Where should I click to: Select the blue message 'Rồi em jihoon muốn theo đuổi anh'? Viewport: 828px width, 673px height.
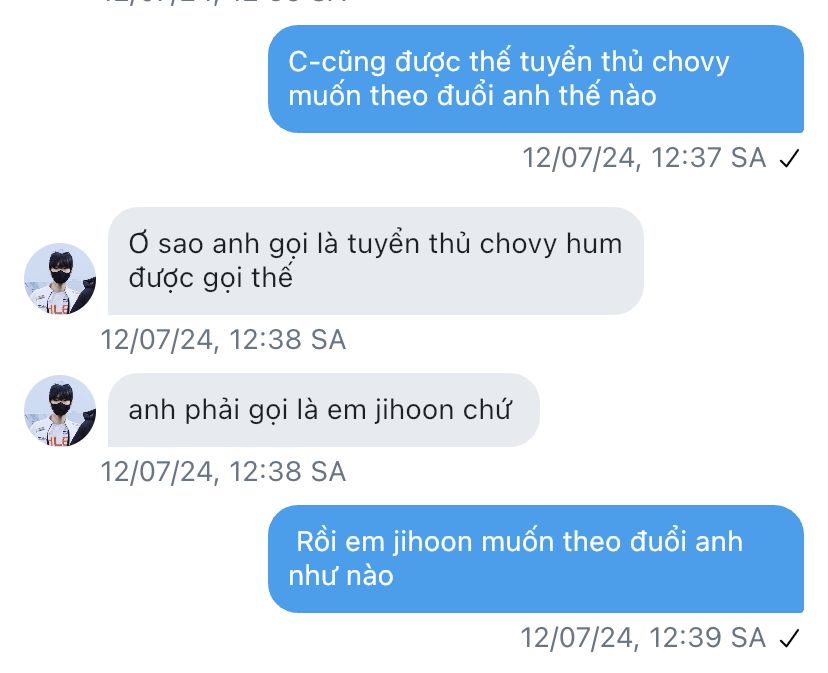tap(535, 559)
